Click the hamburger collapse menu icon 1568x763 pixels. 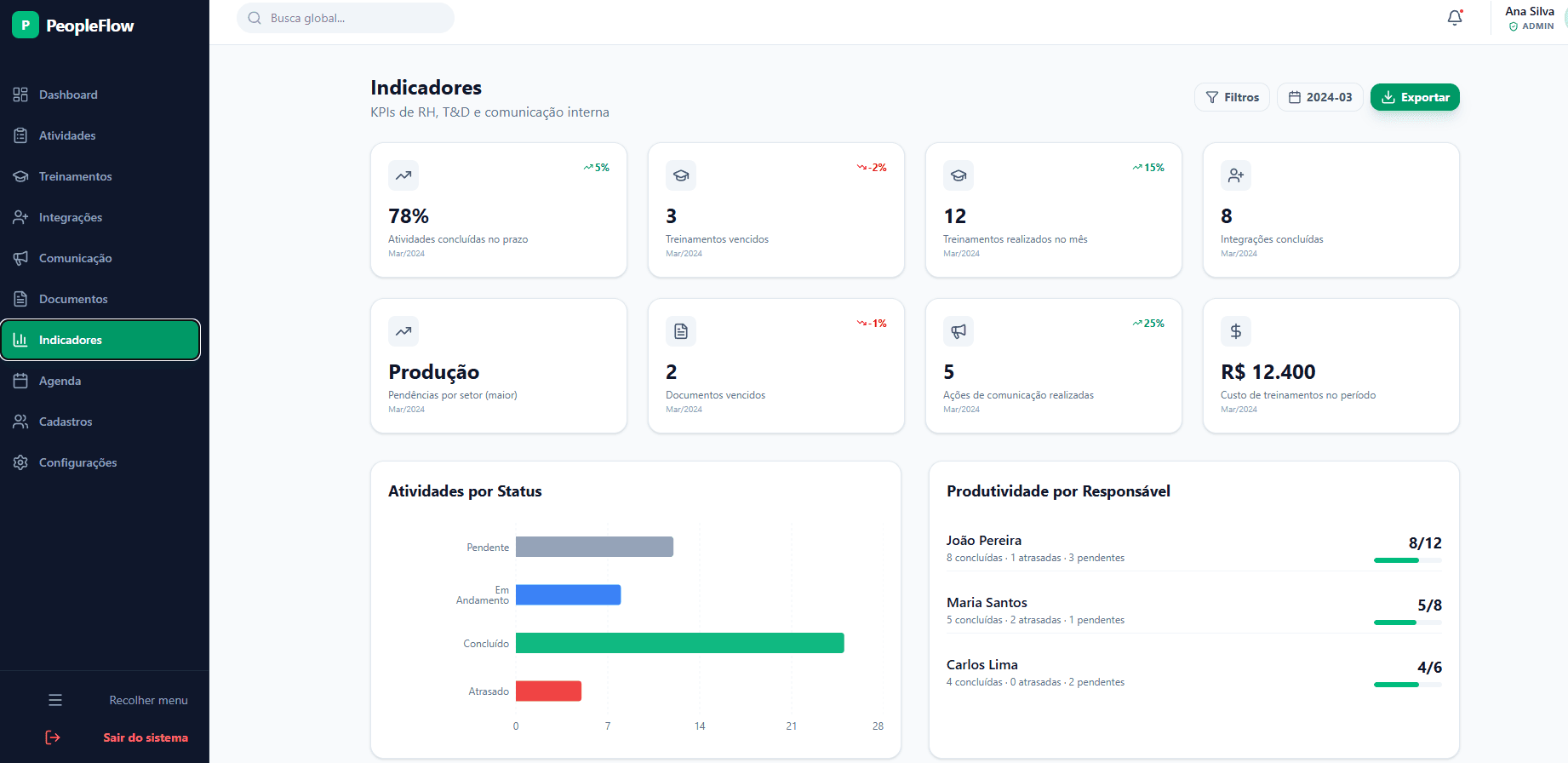55,700
